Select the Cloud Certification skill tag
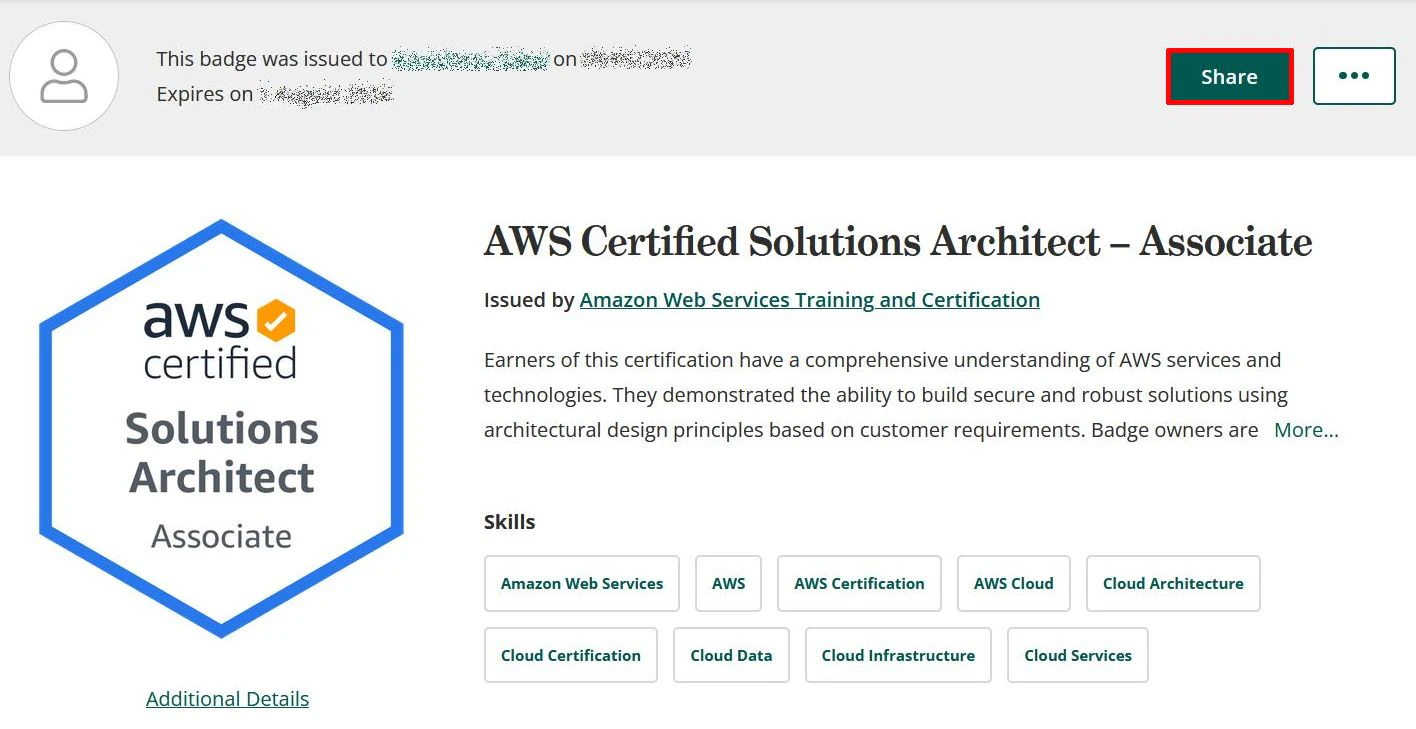Screen dimensions: 1416x729 pos(571,656)
